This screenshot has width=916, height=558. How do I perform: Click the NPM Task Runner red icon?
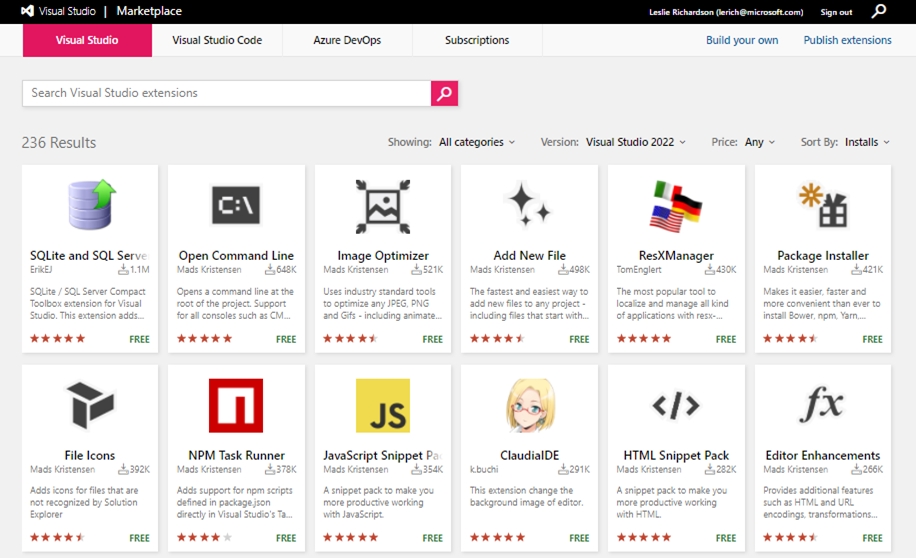click(x=236, y=405)
